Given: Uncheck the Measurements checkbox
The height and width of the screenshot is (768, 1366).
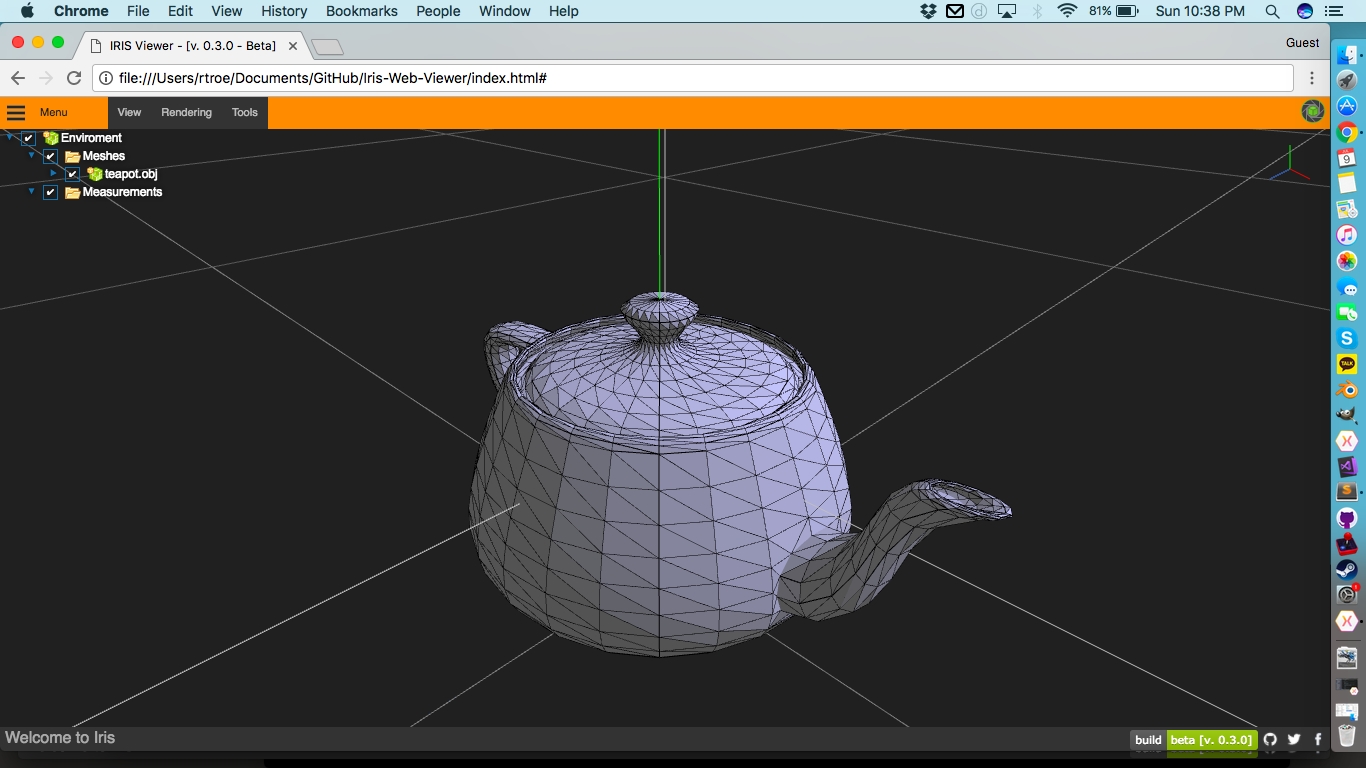Looking at the screenshot, I should point(50,192).
